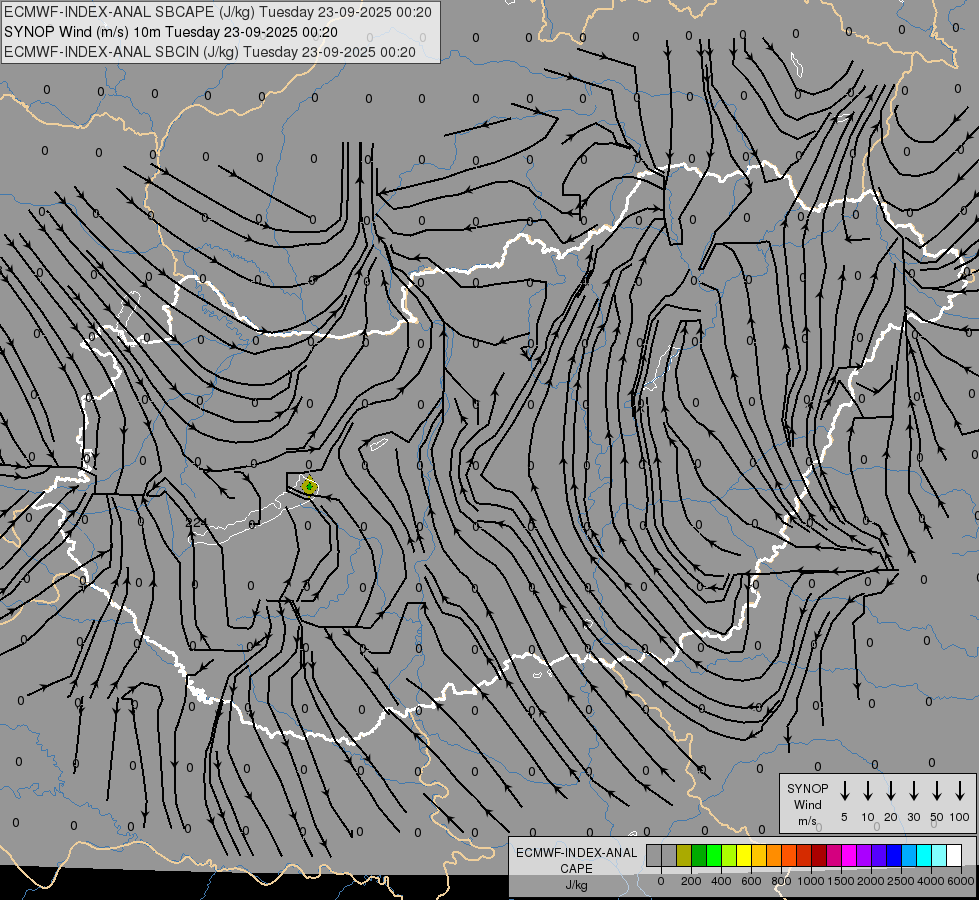The width and height of the screenshot is (979, 900).
Task: Click the 'ECMWF-INDEX-ANAL SBCAPE' title line
Action: pos(217,12)
